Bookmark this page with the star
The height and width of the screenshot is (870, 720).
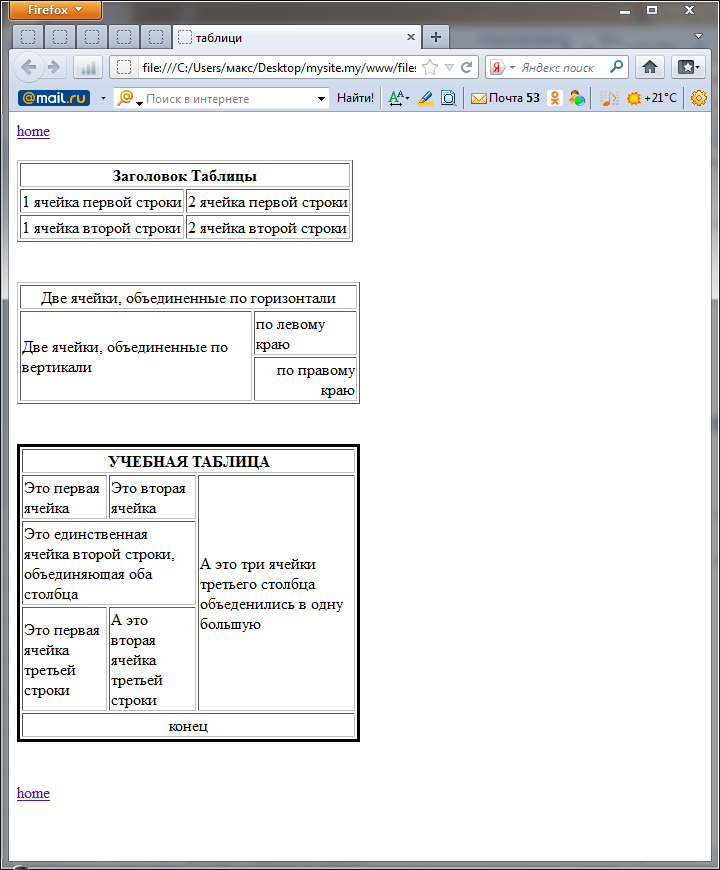tap(430, 68)
